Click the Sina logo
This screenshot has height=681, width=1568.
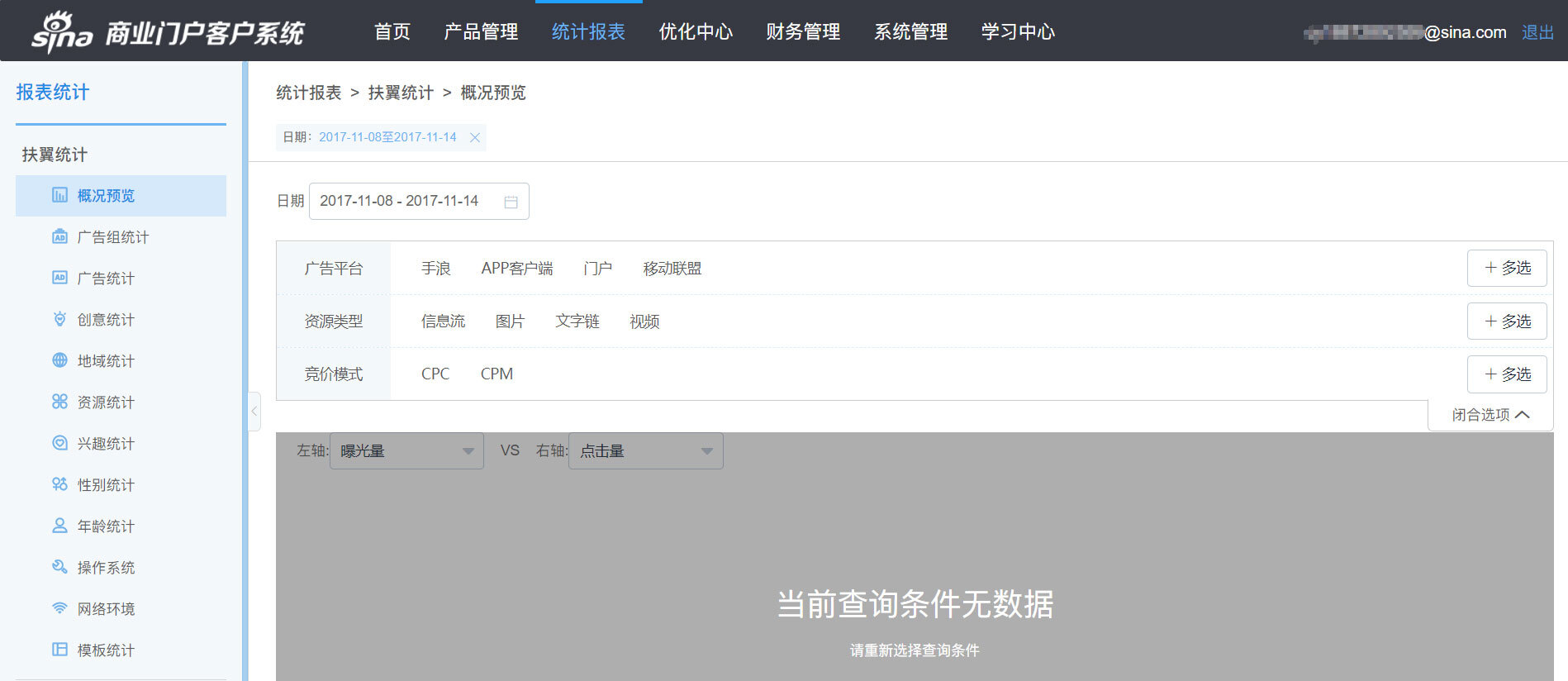(x=62, y=32)
